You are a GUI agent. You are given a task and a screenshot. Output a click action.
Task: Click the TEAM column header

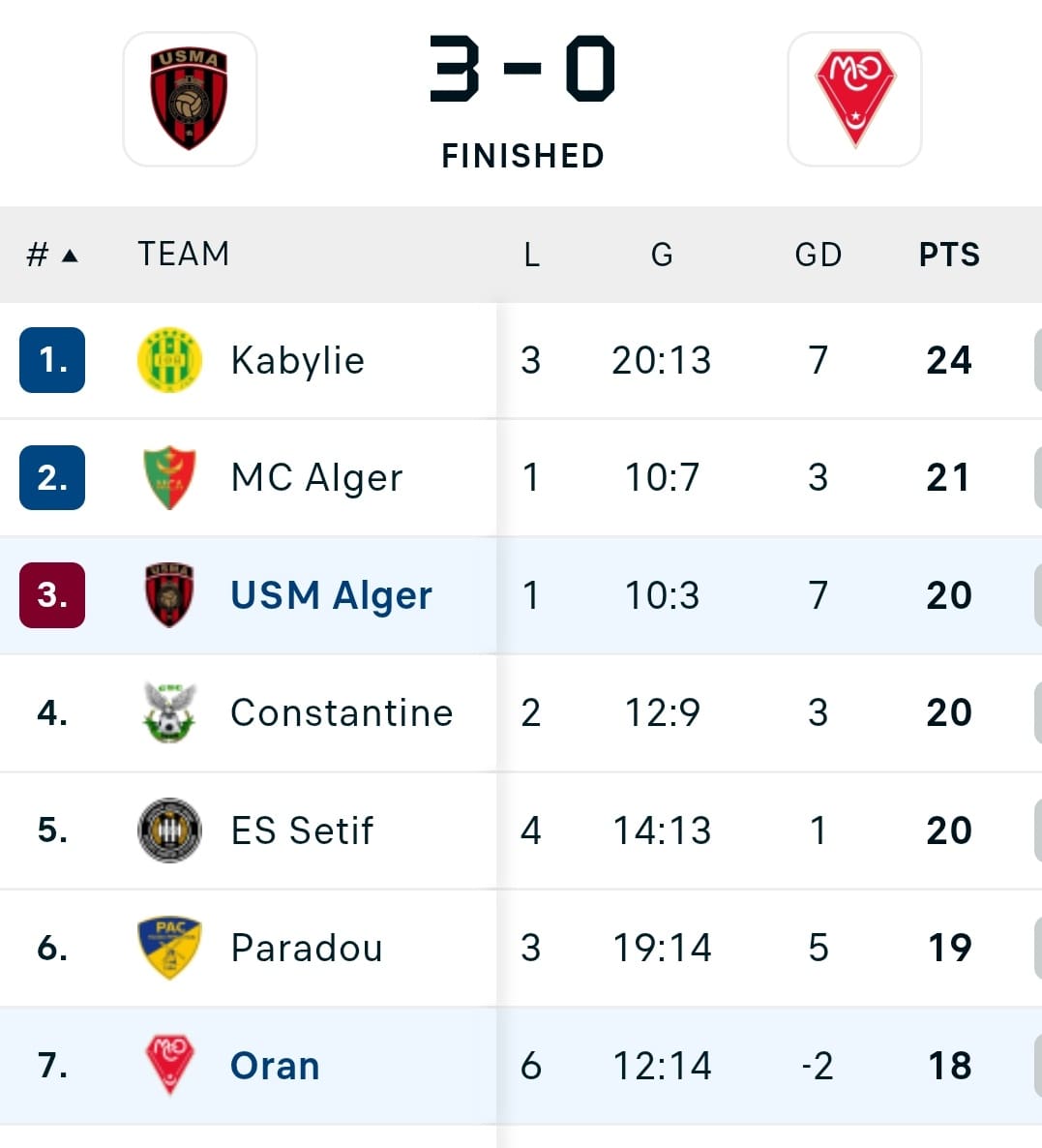[184, 254]
